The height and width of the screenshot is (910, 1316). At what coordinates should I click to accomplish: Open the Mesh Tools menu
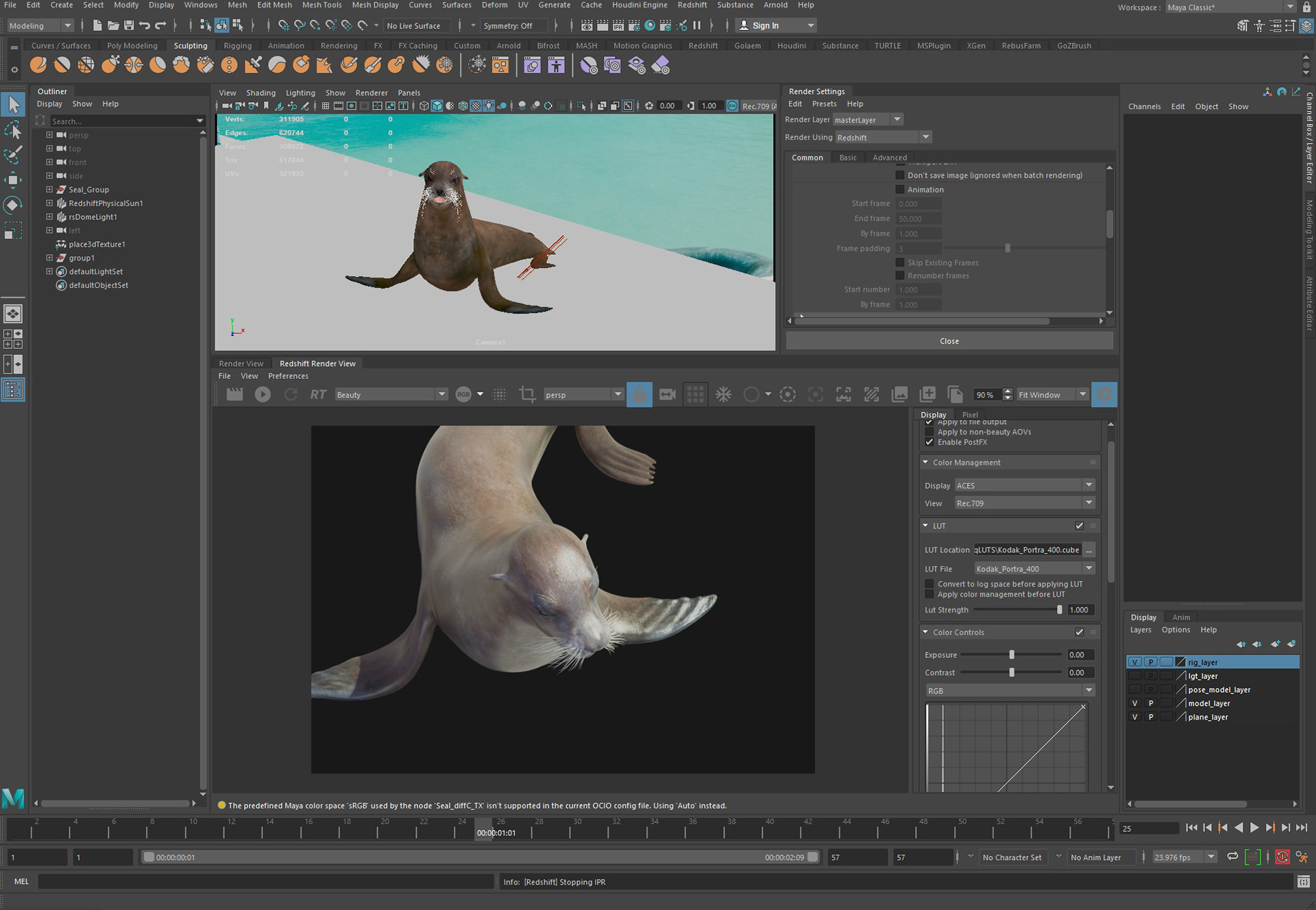pyautogui.click(x=321, y=5)
